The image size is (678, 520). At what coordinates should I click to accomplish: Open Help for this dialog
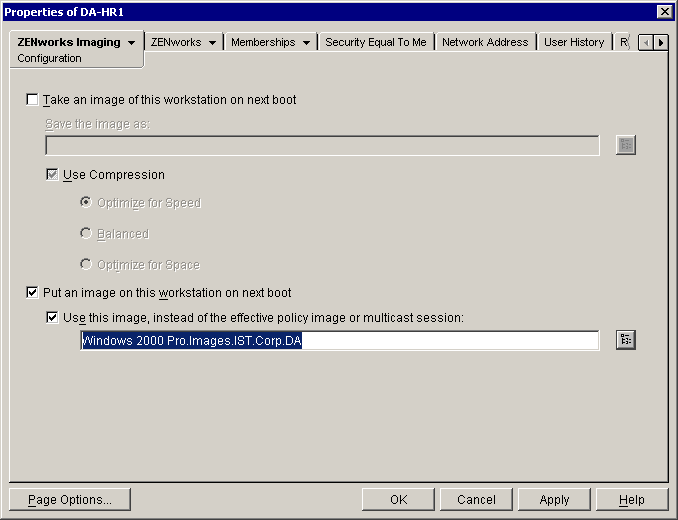pyautogui.click(x=632, y=499)
